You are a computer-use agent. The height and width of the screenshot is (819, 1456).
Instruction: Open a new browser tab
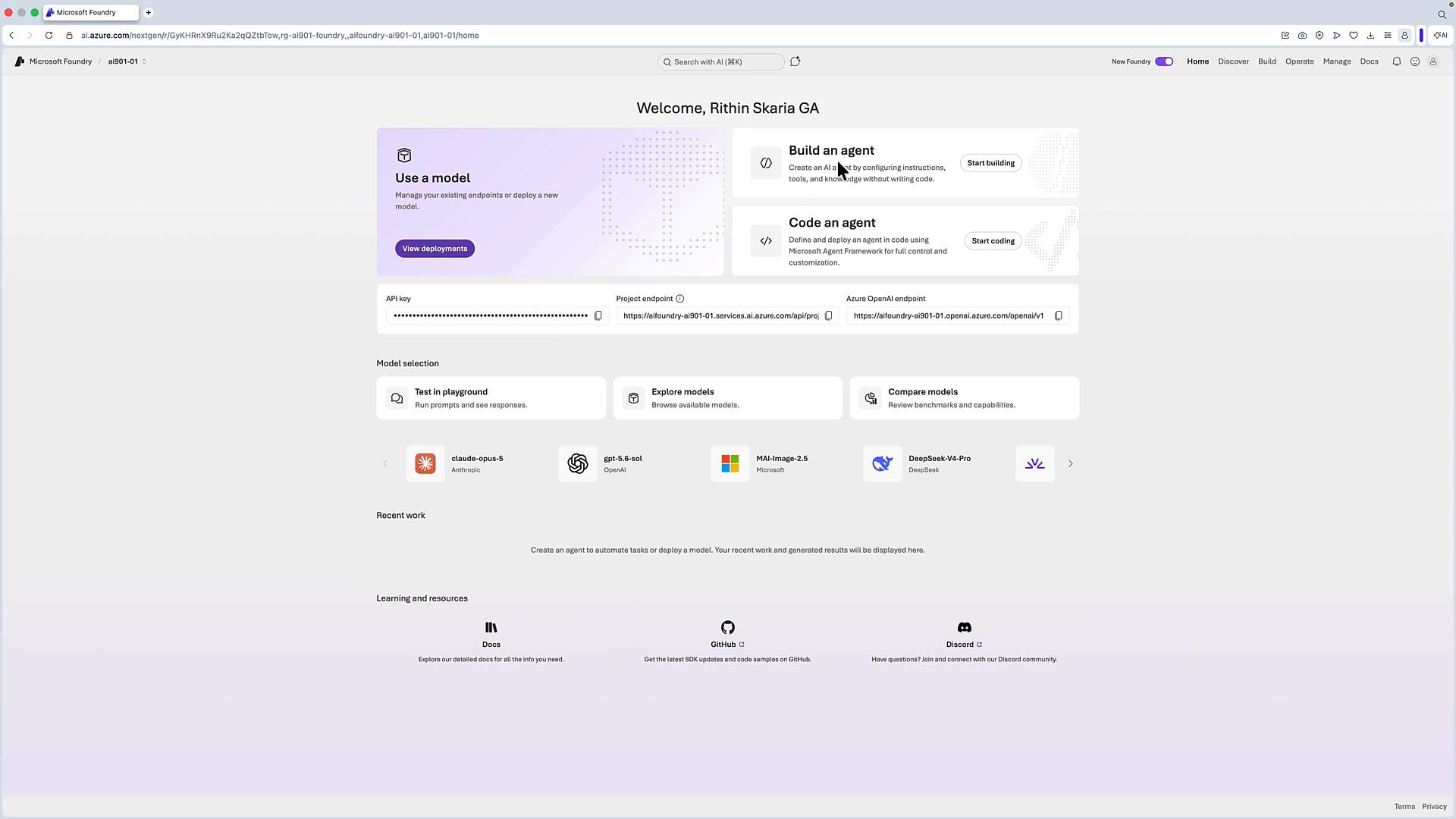[x=149, y=12]
